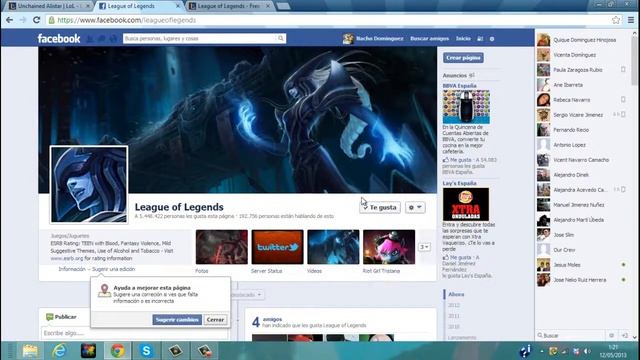Open the Twitter Server Status app
The width and height of the screenshot is (640, 360).
(277, 247)
